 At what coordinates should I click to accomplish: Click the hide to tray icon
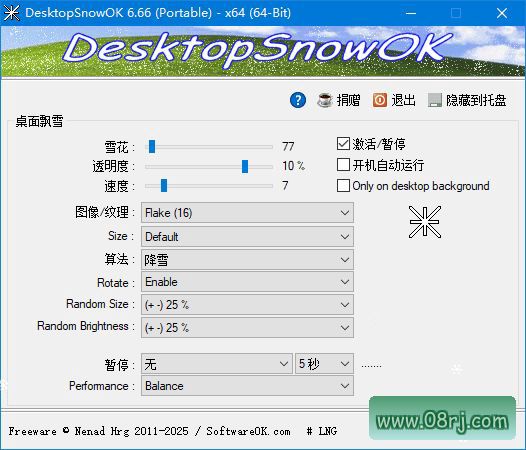435,100
